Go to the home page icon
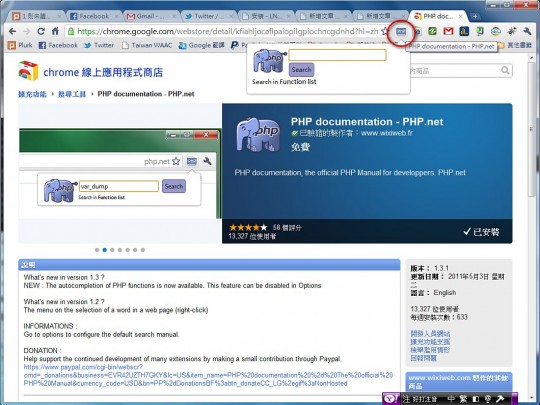The image size is (540, 405). pos(55,31)
